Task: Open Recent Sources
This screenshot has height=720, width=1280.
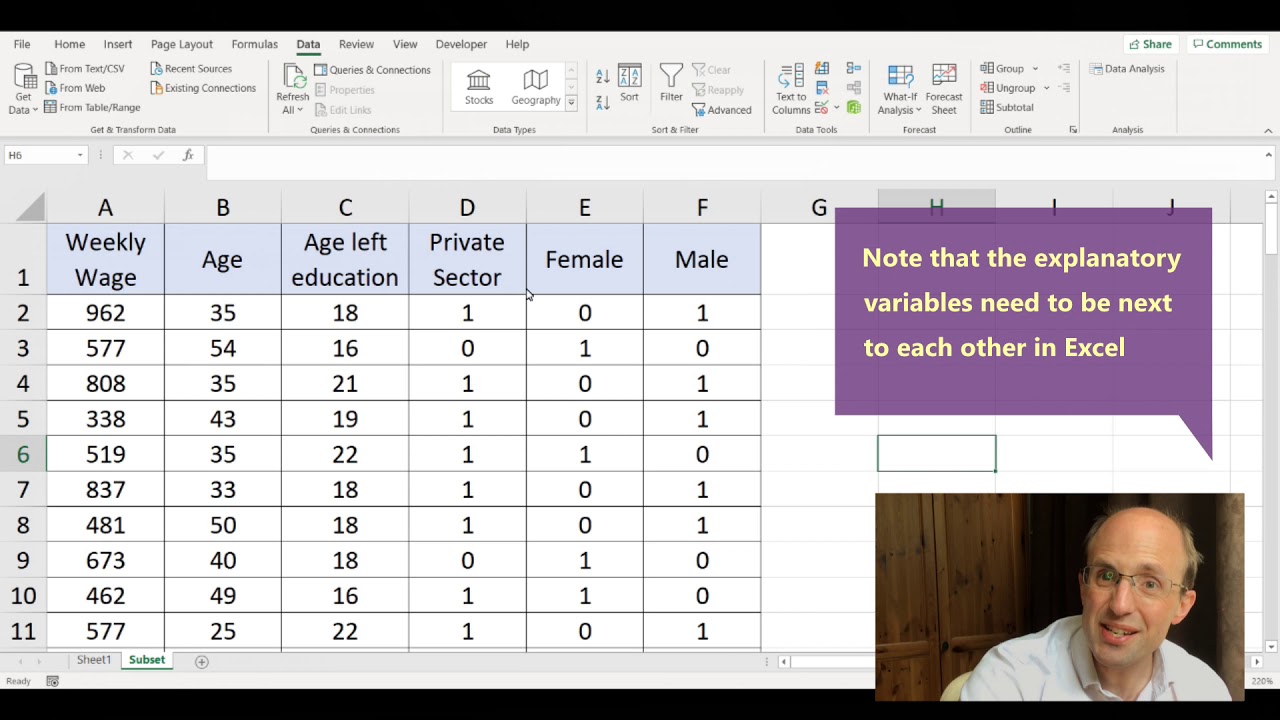Action: (x=190, y=69)
